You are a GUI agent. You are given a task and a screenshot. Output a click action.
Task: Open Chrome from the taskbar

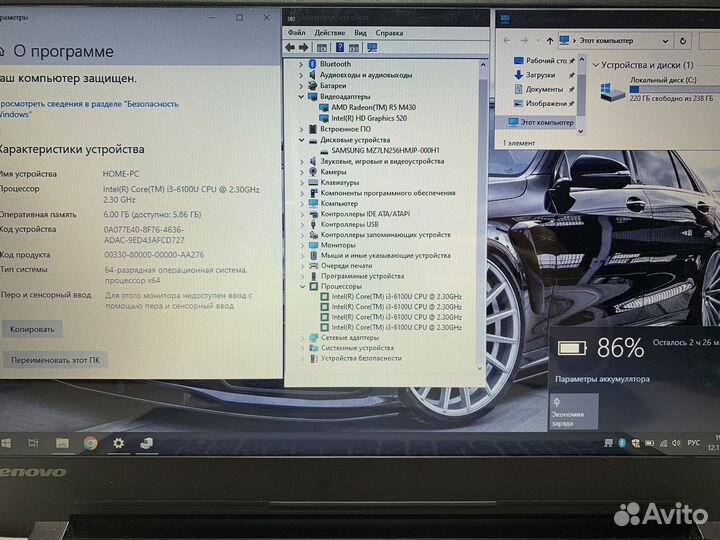(x=90, y=443)
